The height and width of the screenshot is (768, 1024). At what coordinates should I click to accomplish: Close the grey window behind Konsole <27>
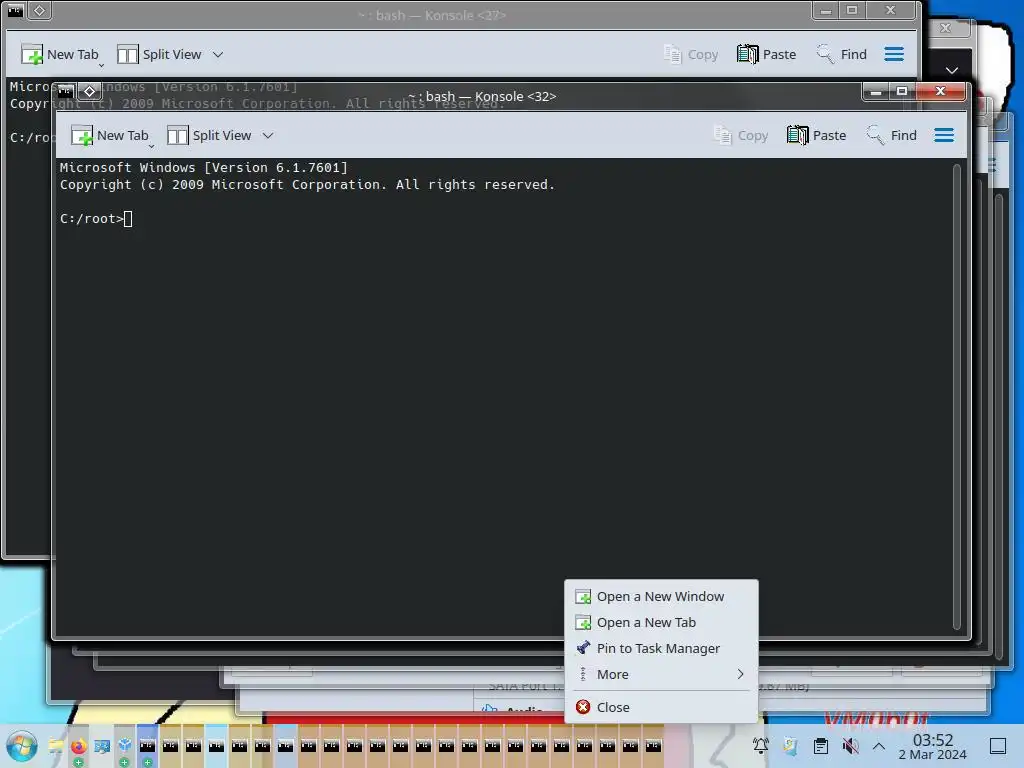946,28
